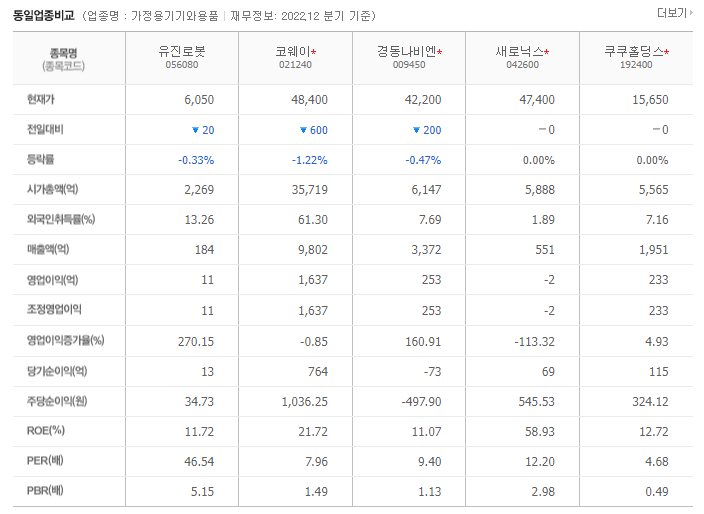The image size is (704, 514).
Task: Open the 유진로봇 stock link
Action: (182, 52)
